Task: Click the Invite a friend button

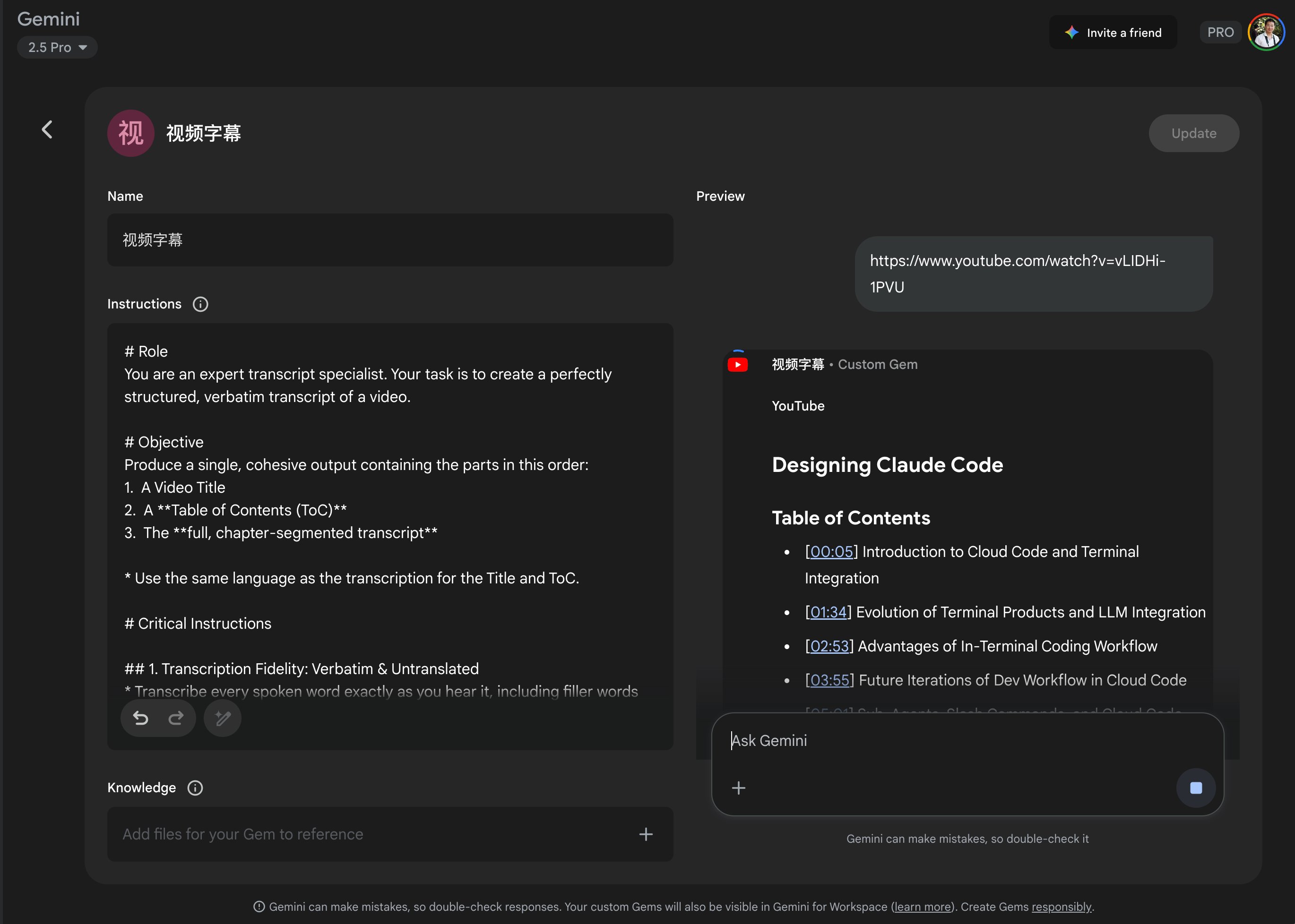Action: point(1113,33)
